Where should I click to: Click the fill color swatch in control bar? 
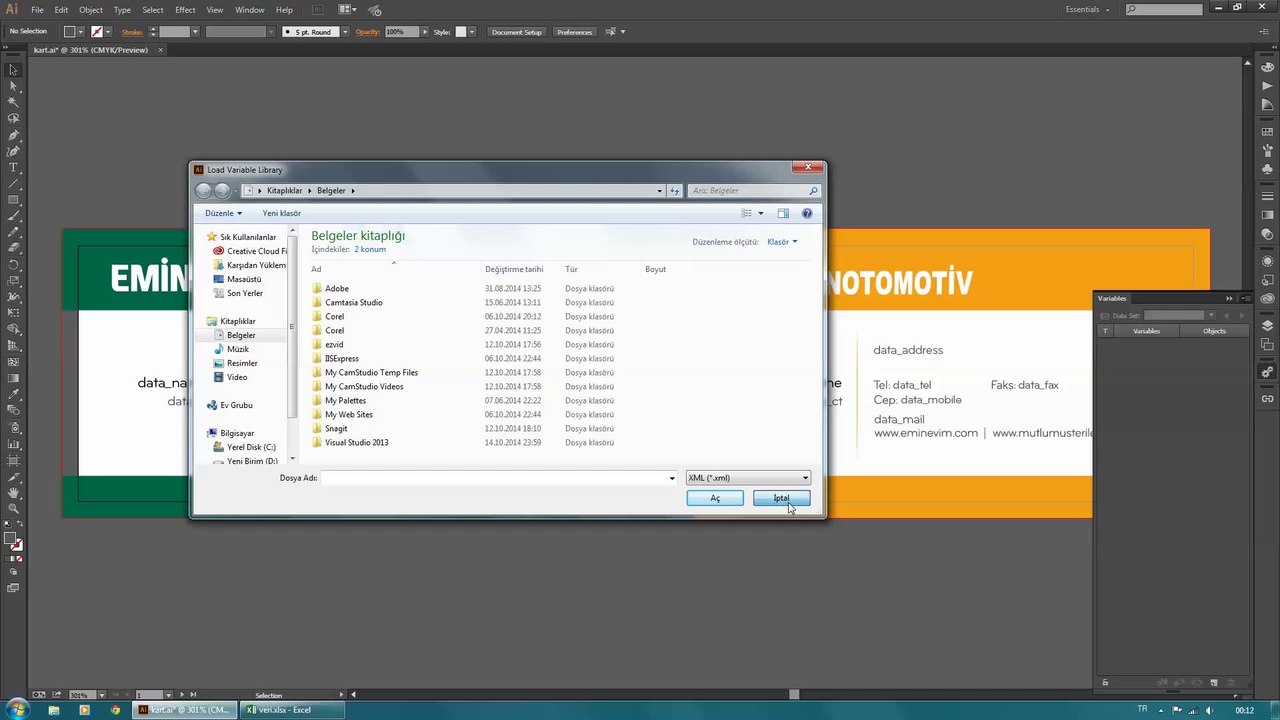[x=69, y=32]
